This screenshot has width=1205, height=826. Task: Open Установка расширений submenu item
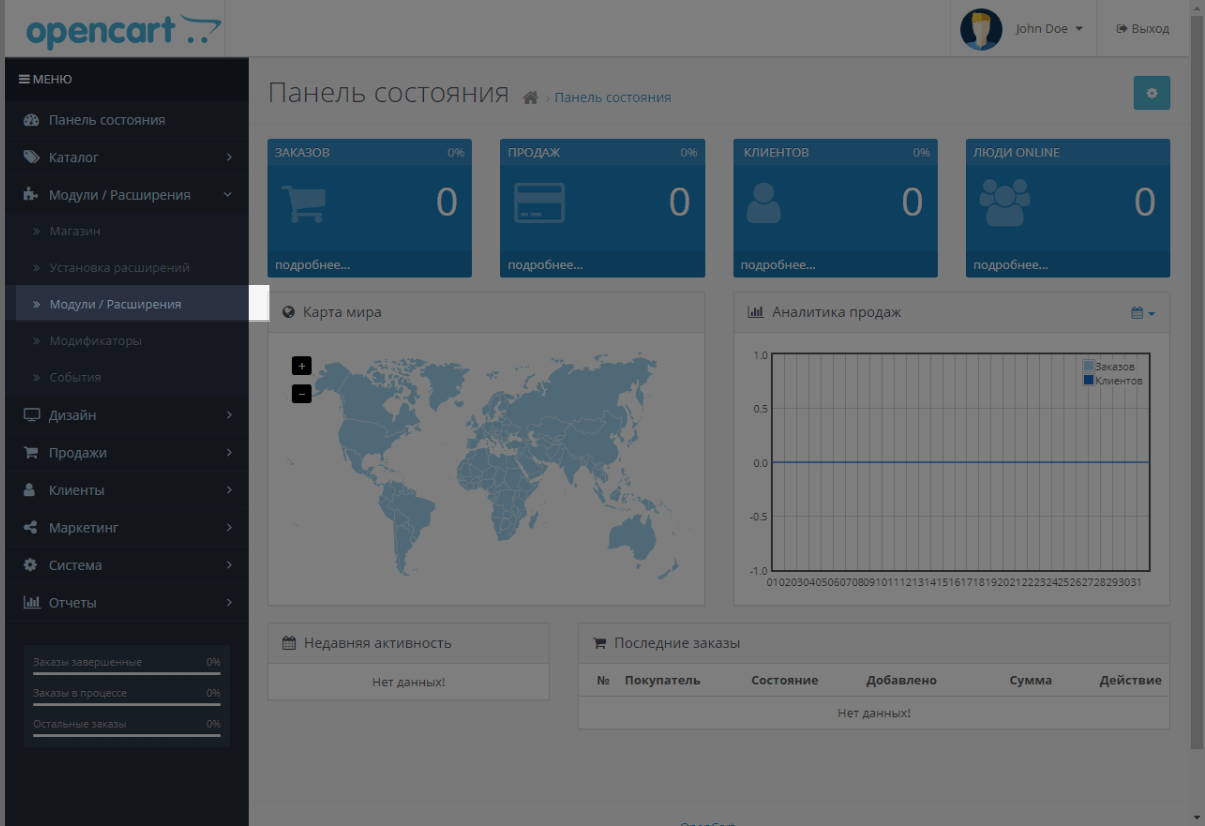[x=119, y=268]
